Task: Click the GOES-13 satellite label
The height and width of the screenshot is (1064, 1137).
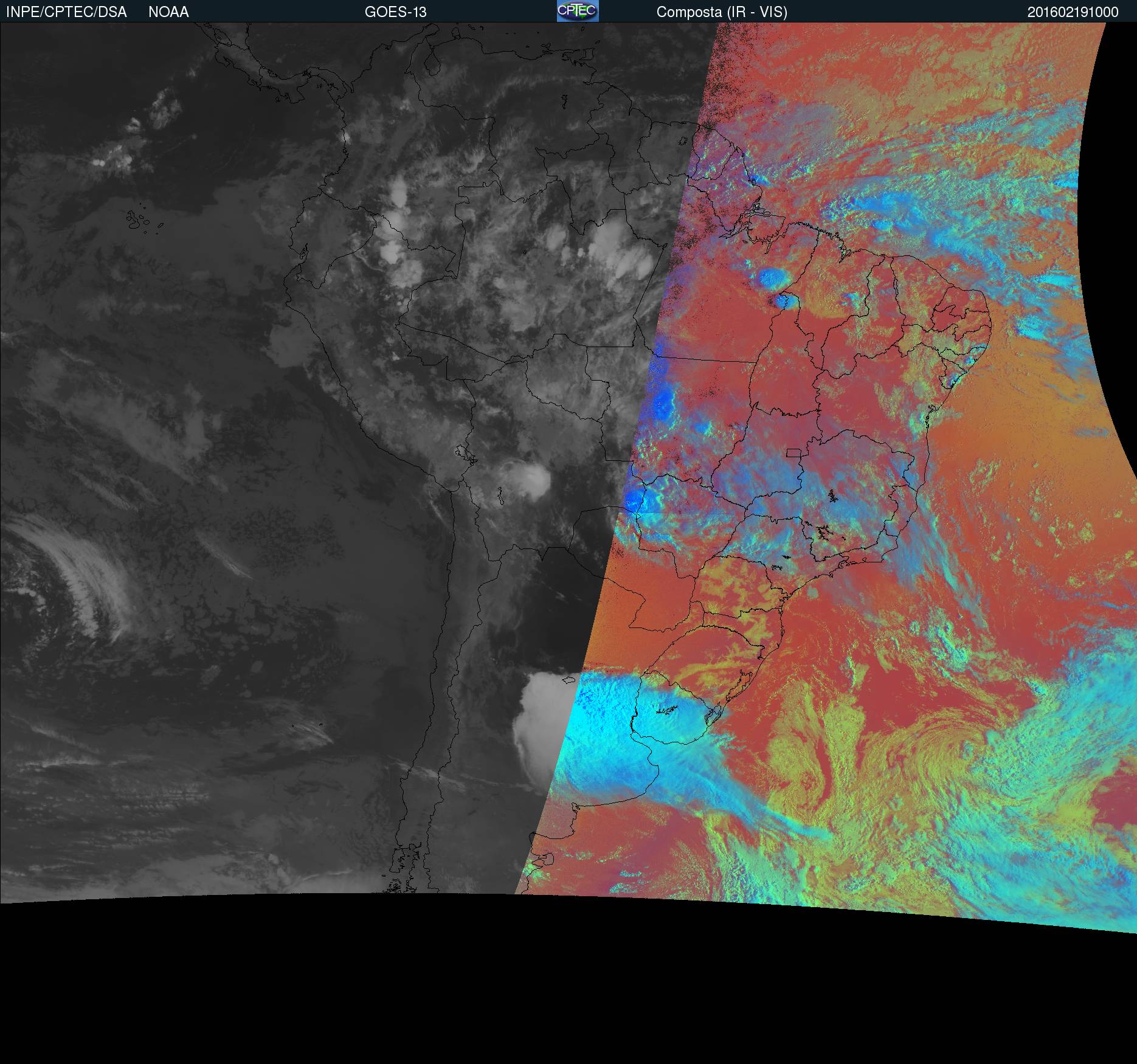Action: 396,12
